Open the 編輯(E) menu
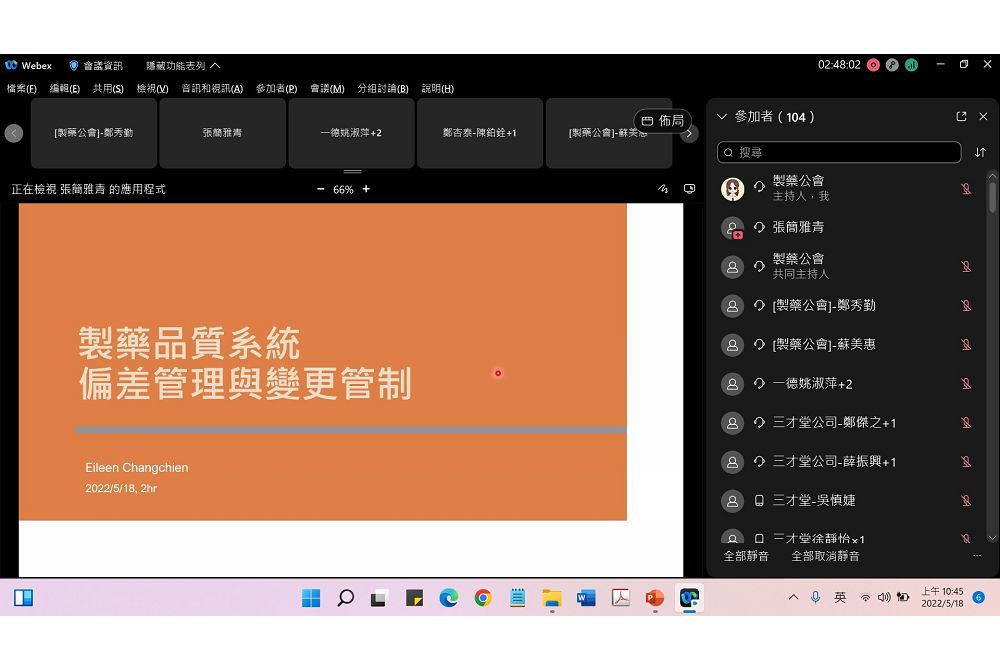The height and width of the screenshot is (670, 1000). 64,89
